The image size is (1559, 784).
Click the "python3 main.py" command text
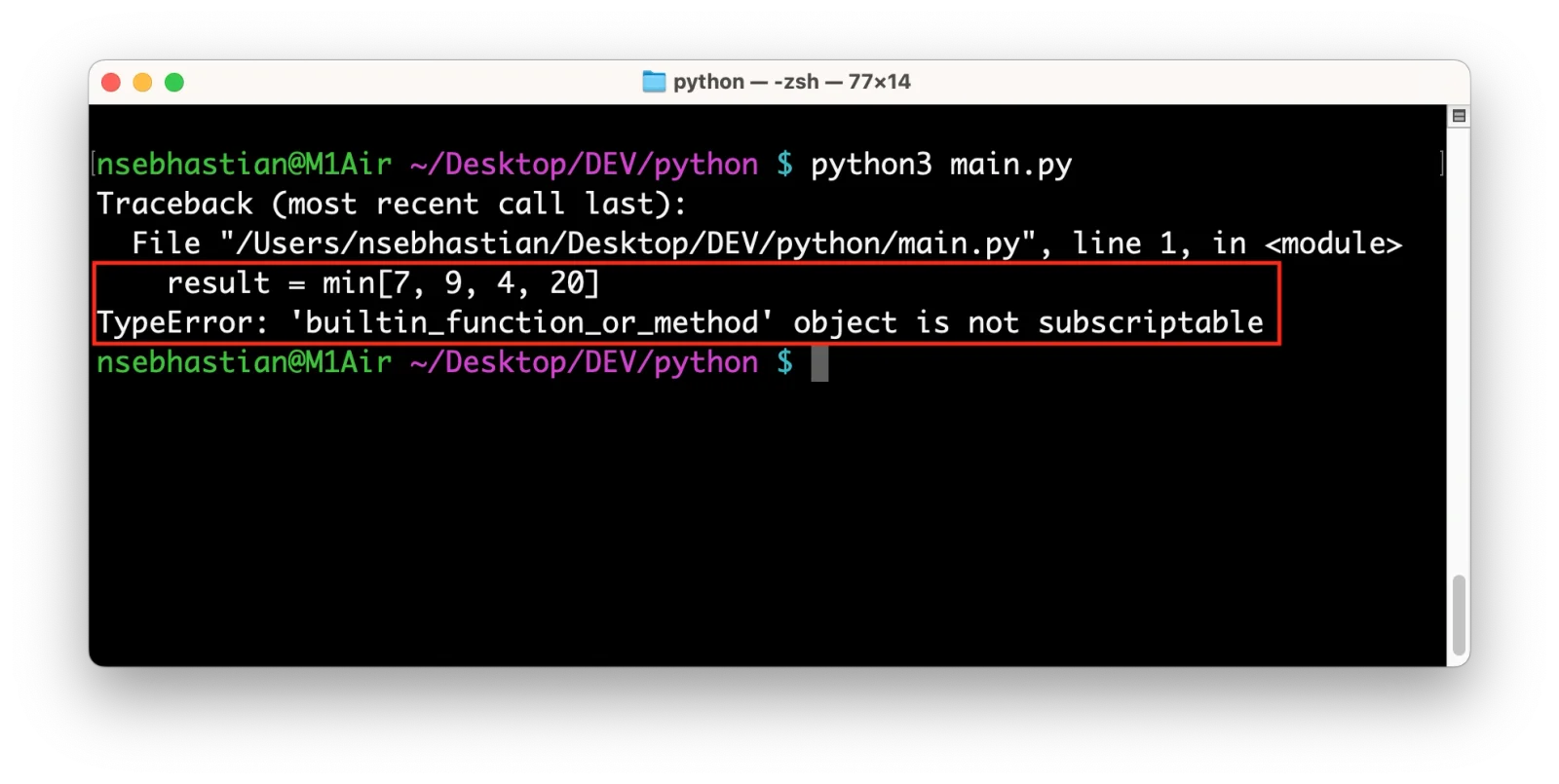pyautogui.click(x=941, y=165)
